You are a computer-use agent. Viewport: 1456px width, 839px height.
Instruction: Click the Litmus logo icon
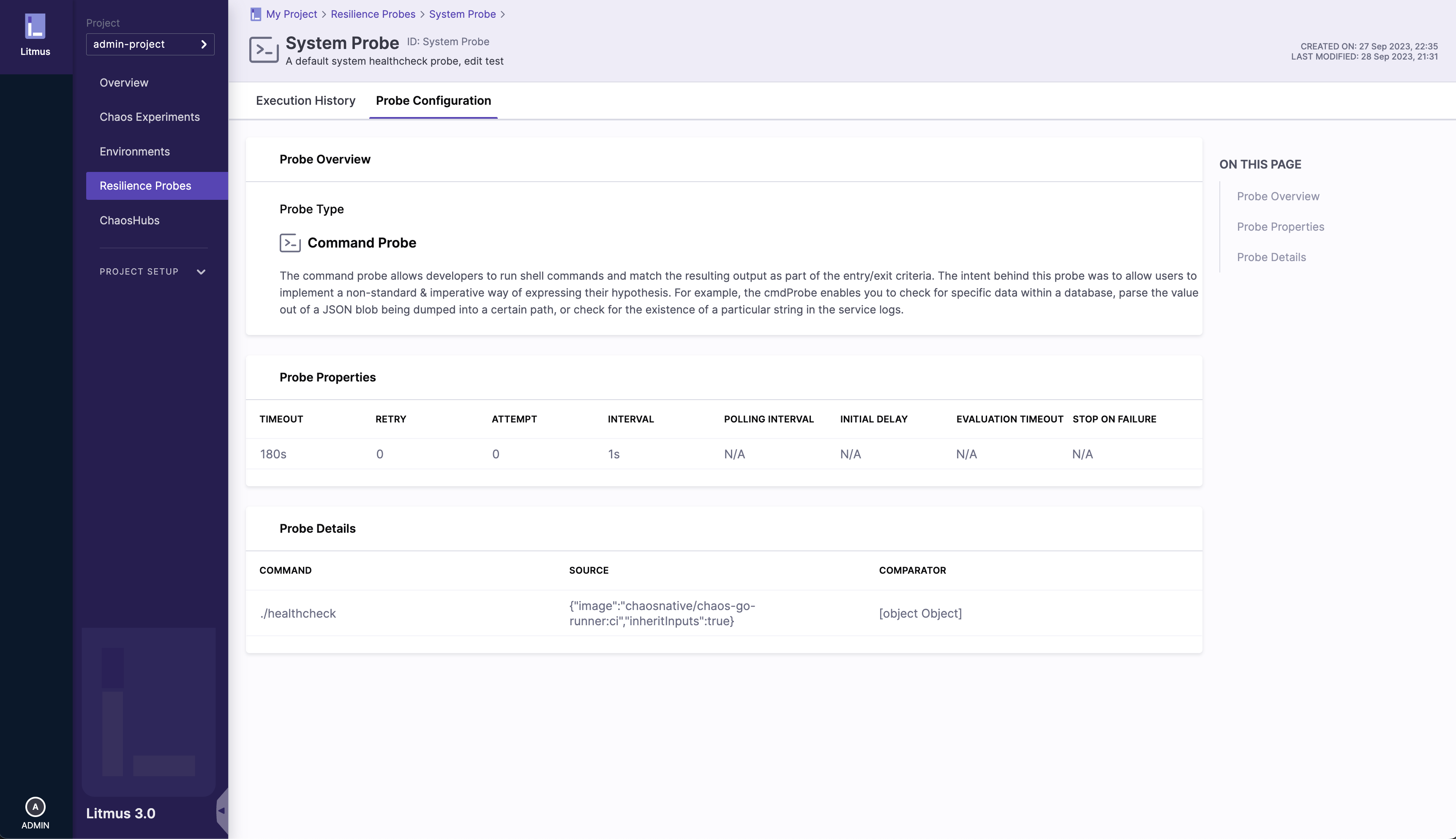(x=35, y=27)
